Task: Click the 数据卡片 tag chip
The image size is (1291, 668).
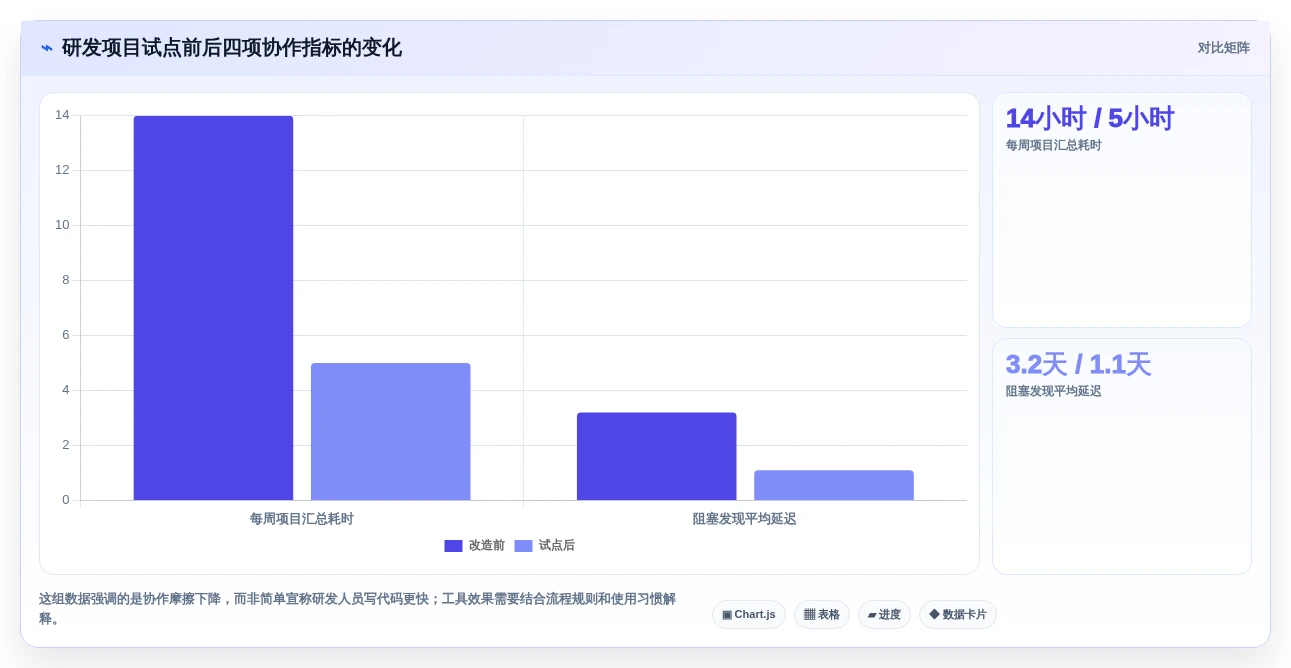Action: (958, 614)
